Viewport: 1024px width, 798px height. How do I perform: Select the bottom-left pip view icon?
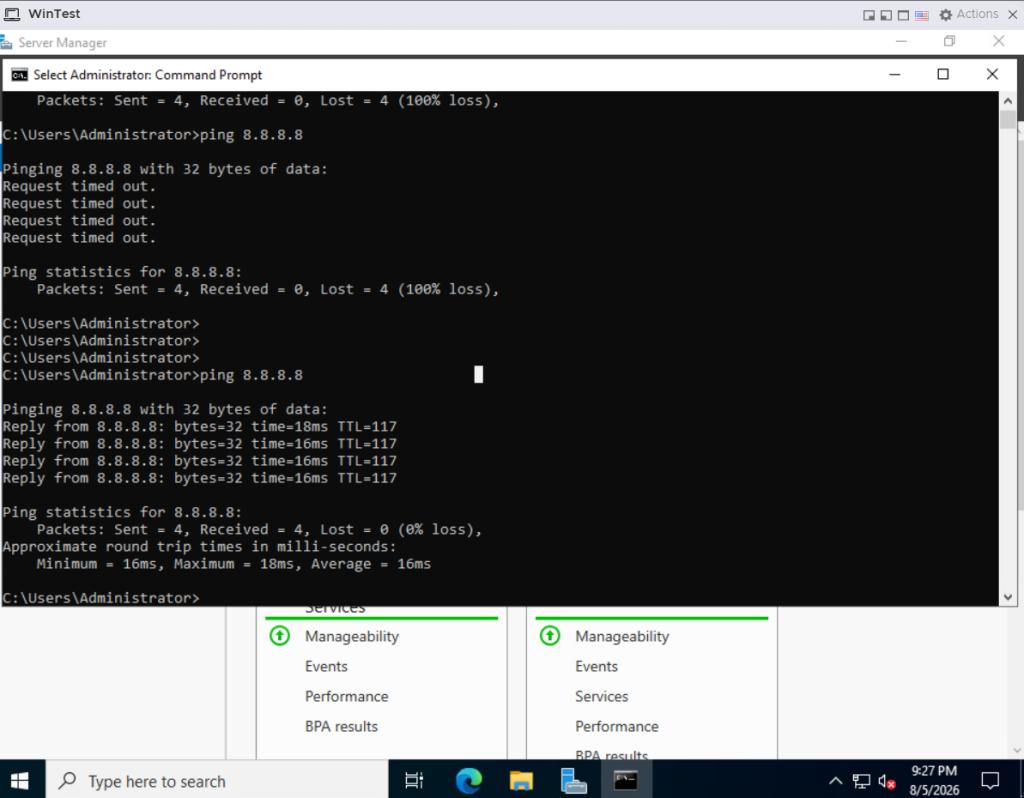(886, 15)
